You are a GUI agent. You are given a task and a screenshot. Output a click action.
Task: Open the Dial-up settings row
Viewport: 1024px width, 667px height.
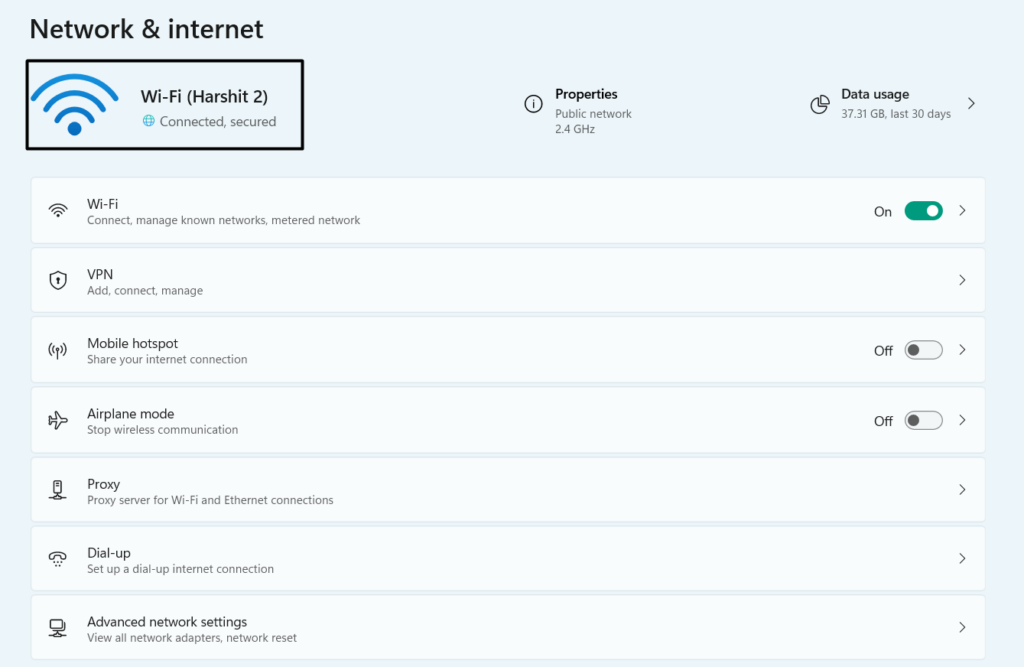coord(500,559)
